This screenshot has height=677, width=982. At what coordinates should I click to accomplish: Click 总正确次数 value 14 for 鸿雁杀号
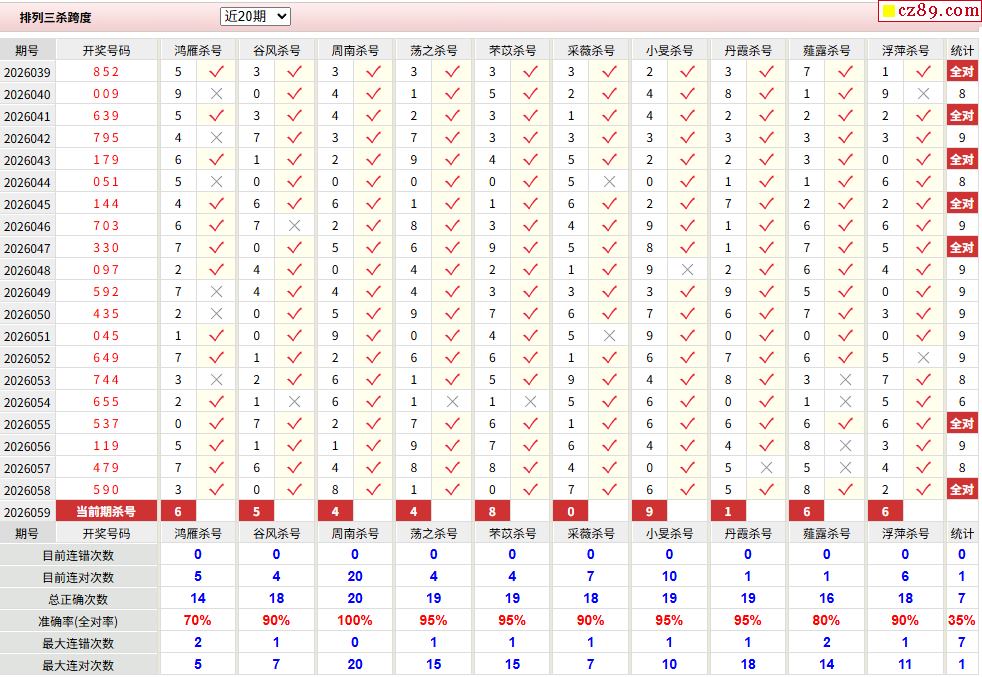tap(197, 599)
